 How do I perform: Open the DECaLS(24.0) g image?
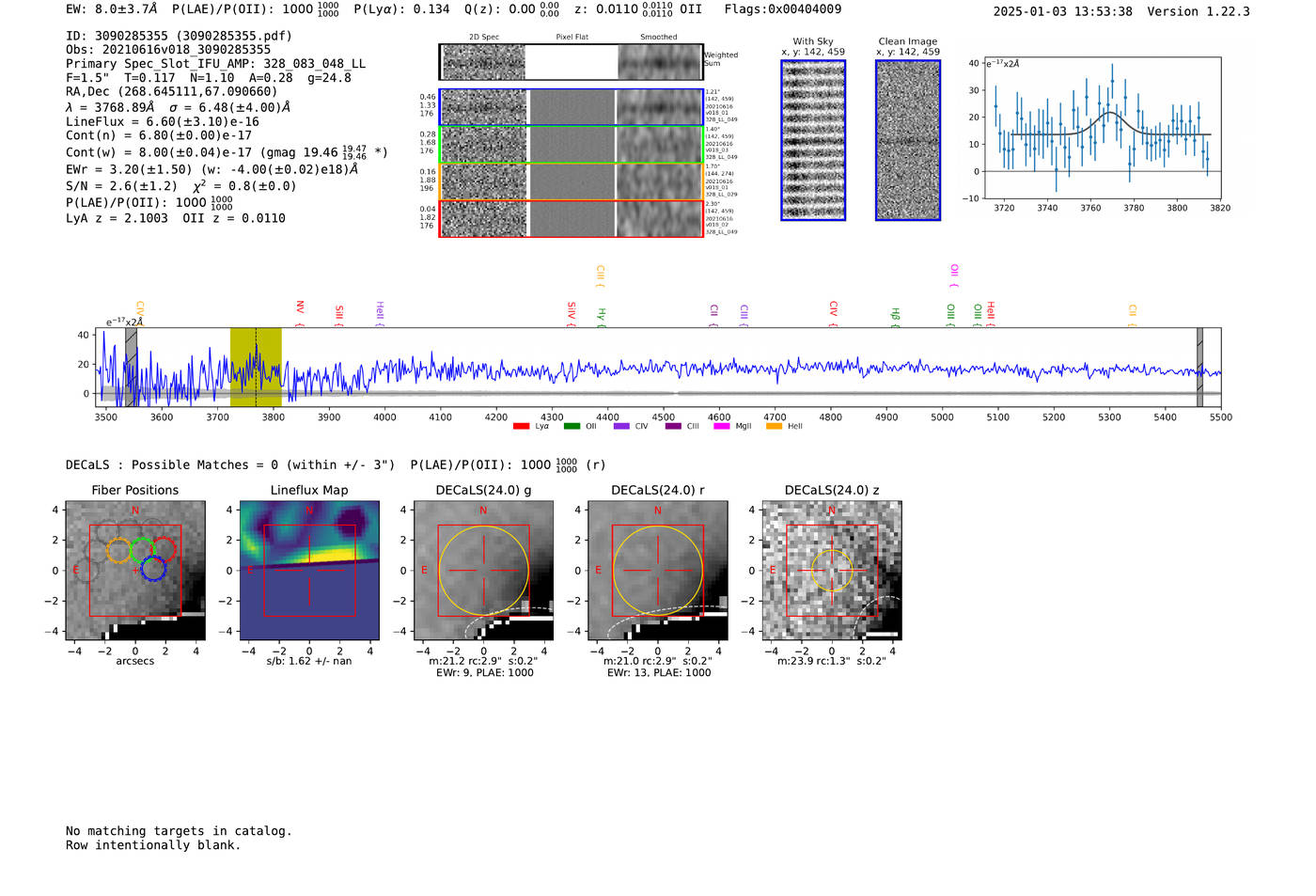[483, 571]
